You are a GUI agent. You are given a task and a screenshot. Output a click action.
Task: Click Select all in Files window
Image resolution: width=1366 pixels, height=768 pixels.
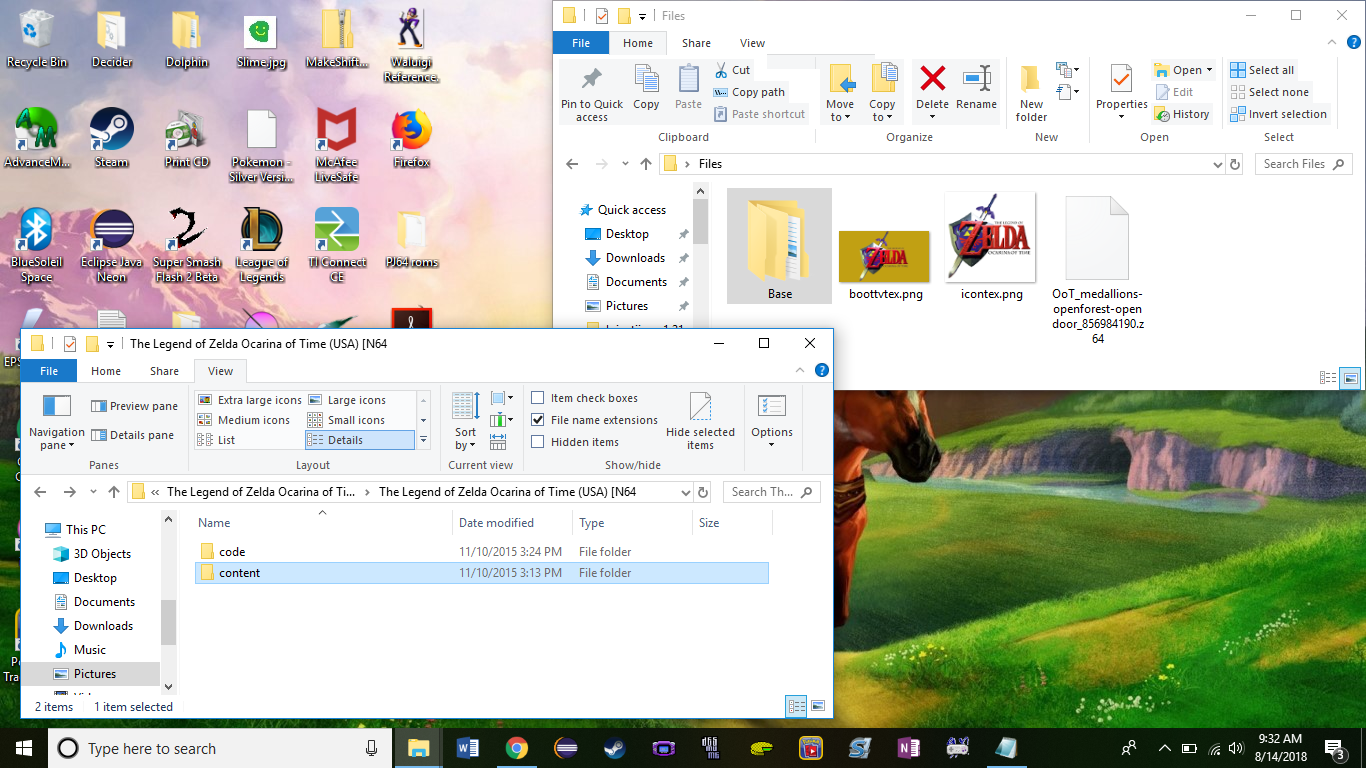click(x=1262, y=70)
